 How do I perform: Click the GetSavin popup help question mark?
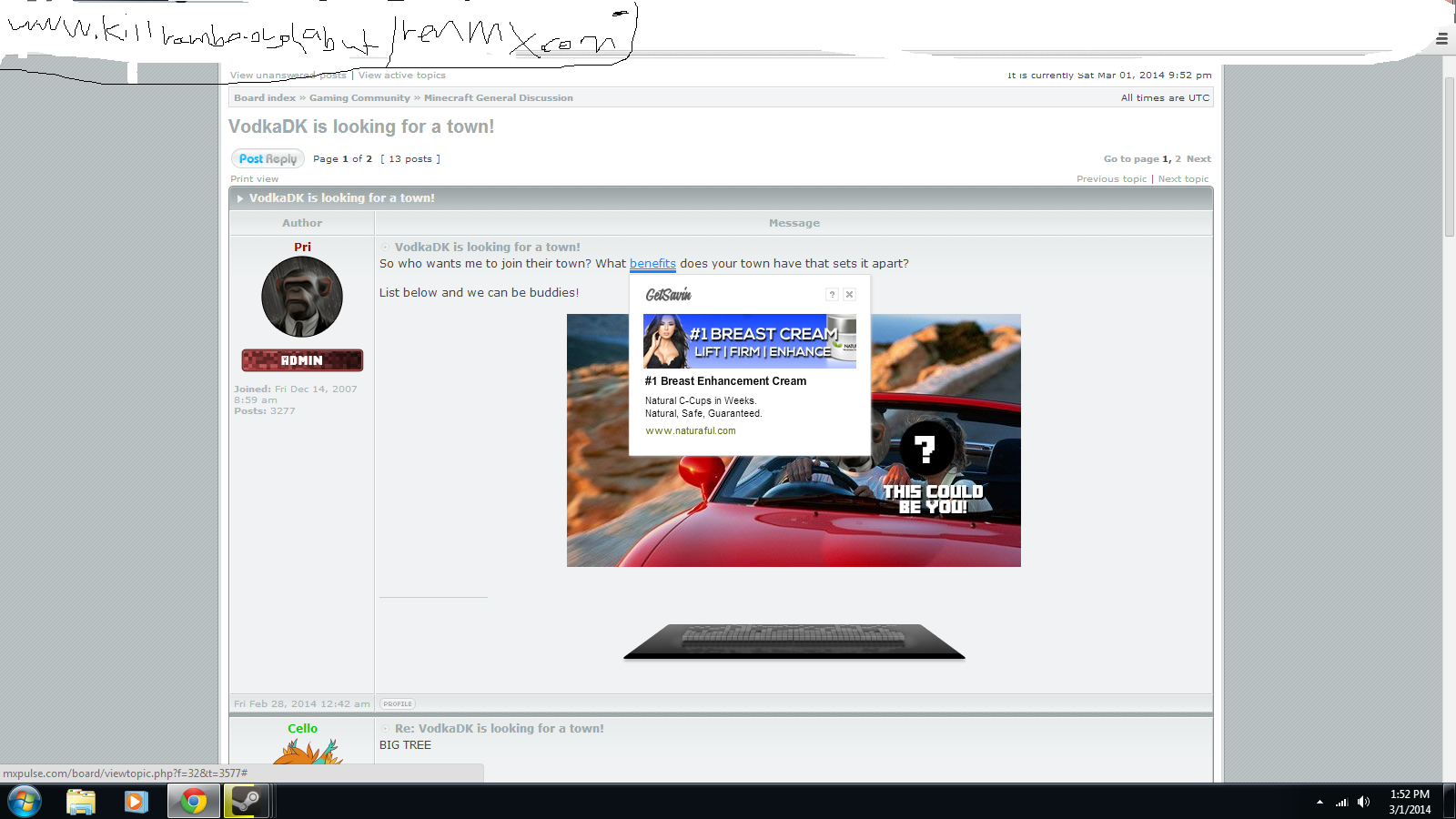click(832, 295)
